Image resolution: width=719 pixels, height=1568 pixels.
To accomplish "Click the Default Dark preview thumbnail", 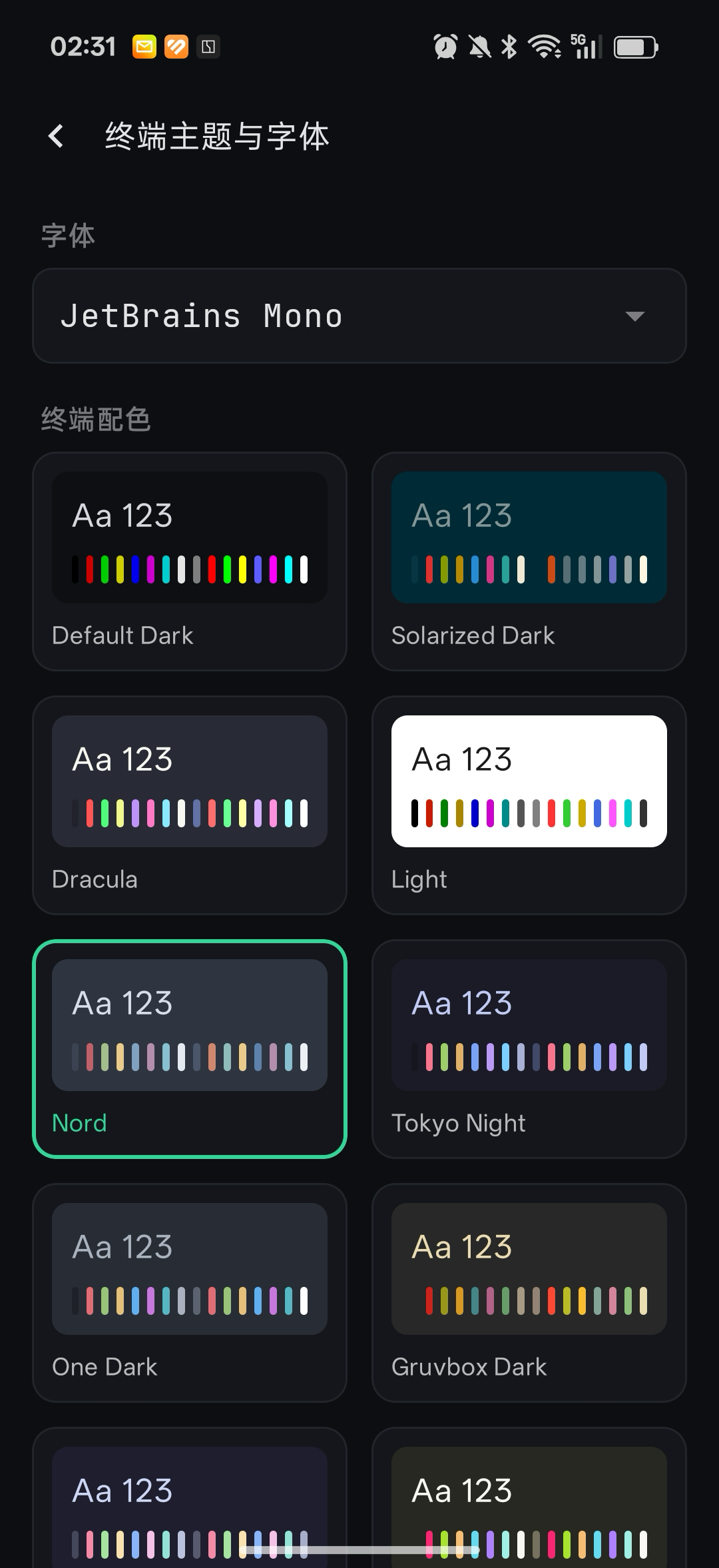I will point(190,538).
